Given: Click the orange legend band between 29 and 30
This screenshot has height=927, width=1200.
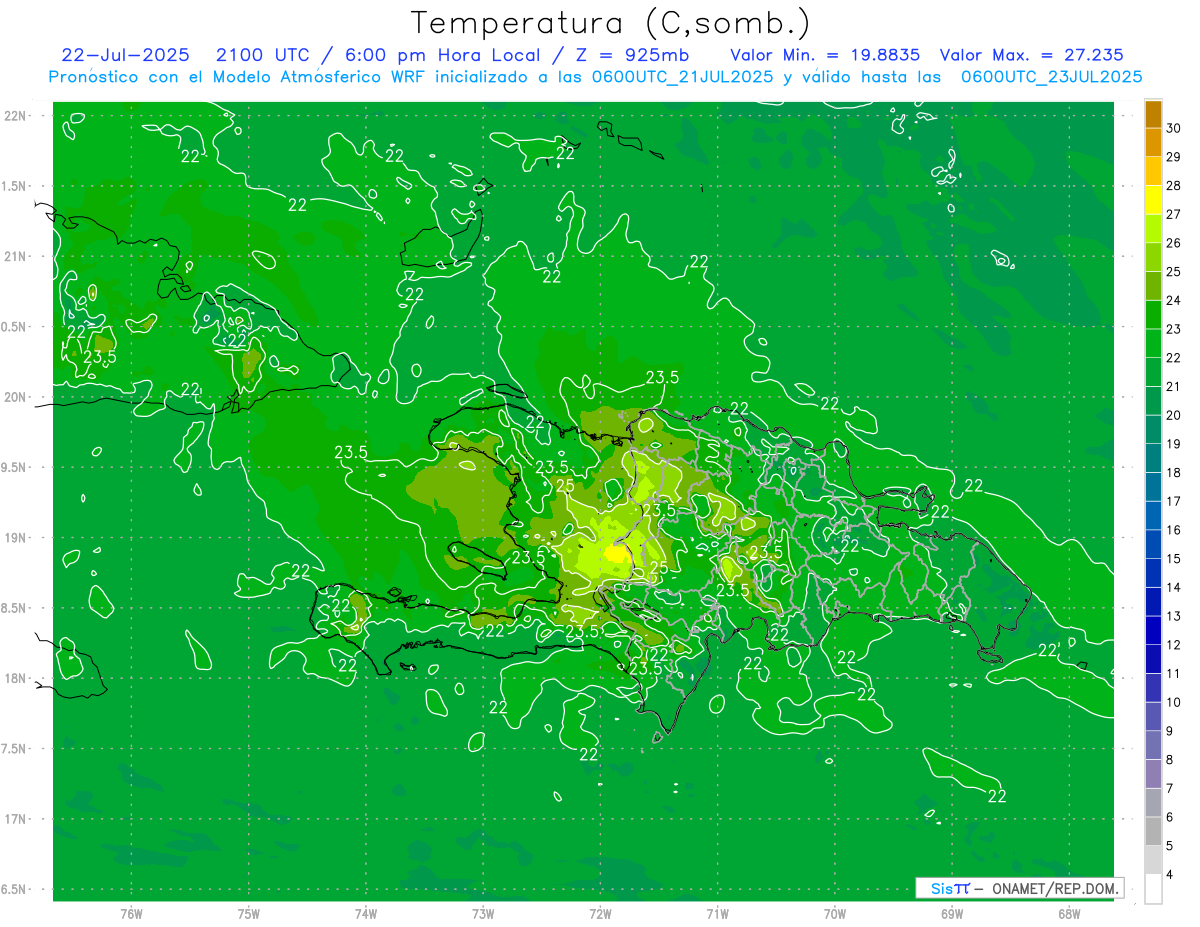Looking at the screenshot, I should [x=1153, y=142].
